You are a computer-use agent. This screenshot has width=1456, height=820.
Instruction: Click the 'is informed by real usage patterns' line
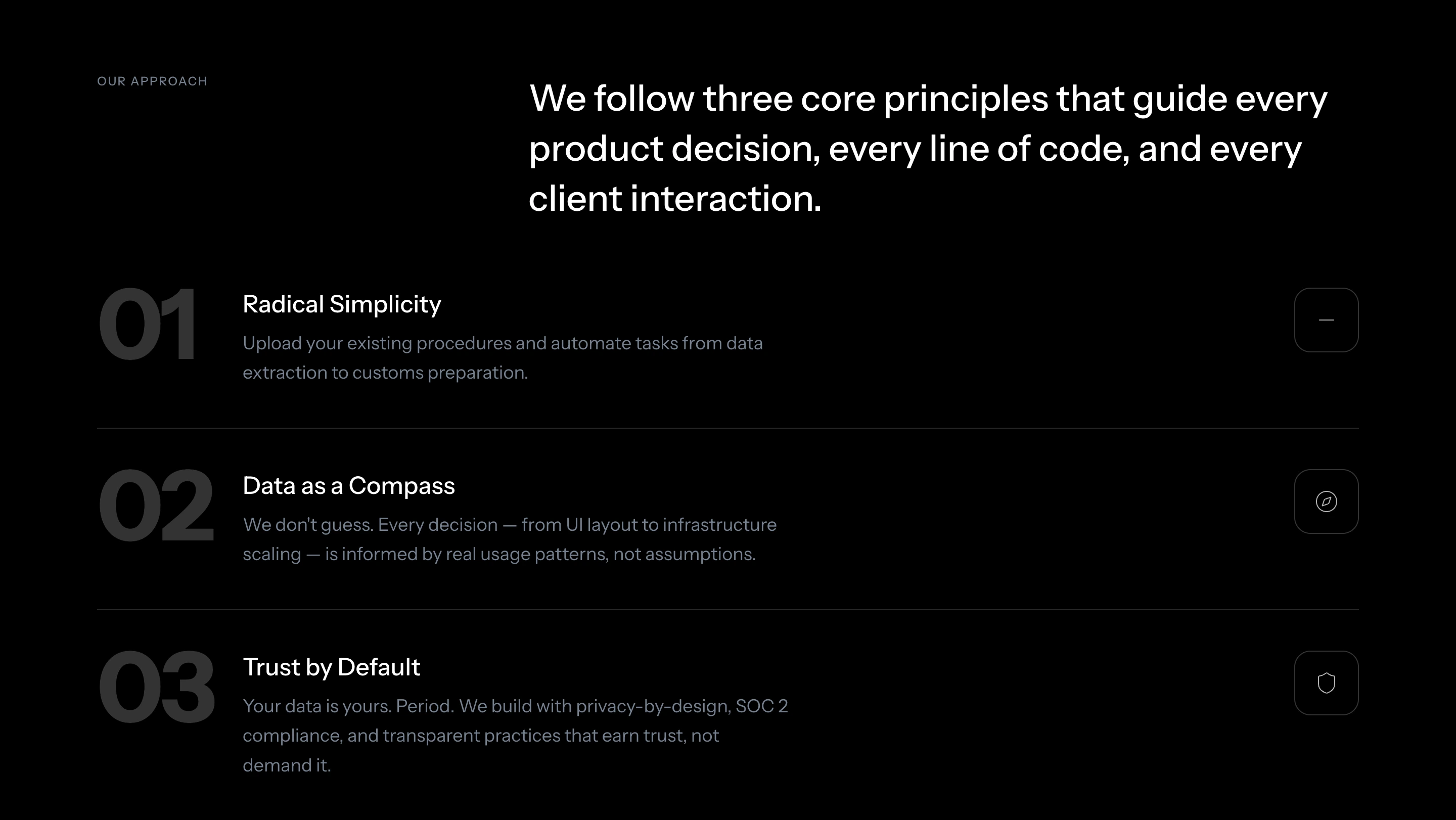click(x=499, y=555)
